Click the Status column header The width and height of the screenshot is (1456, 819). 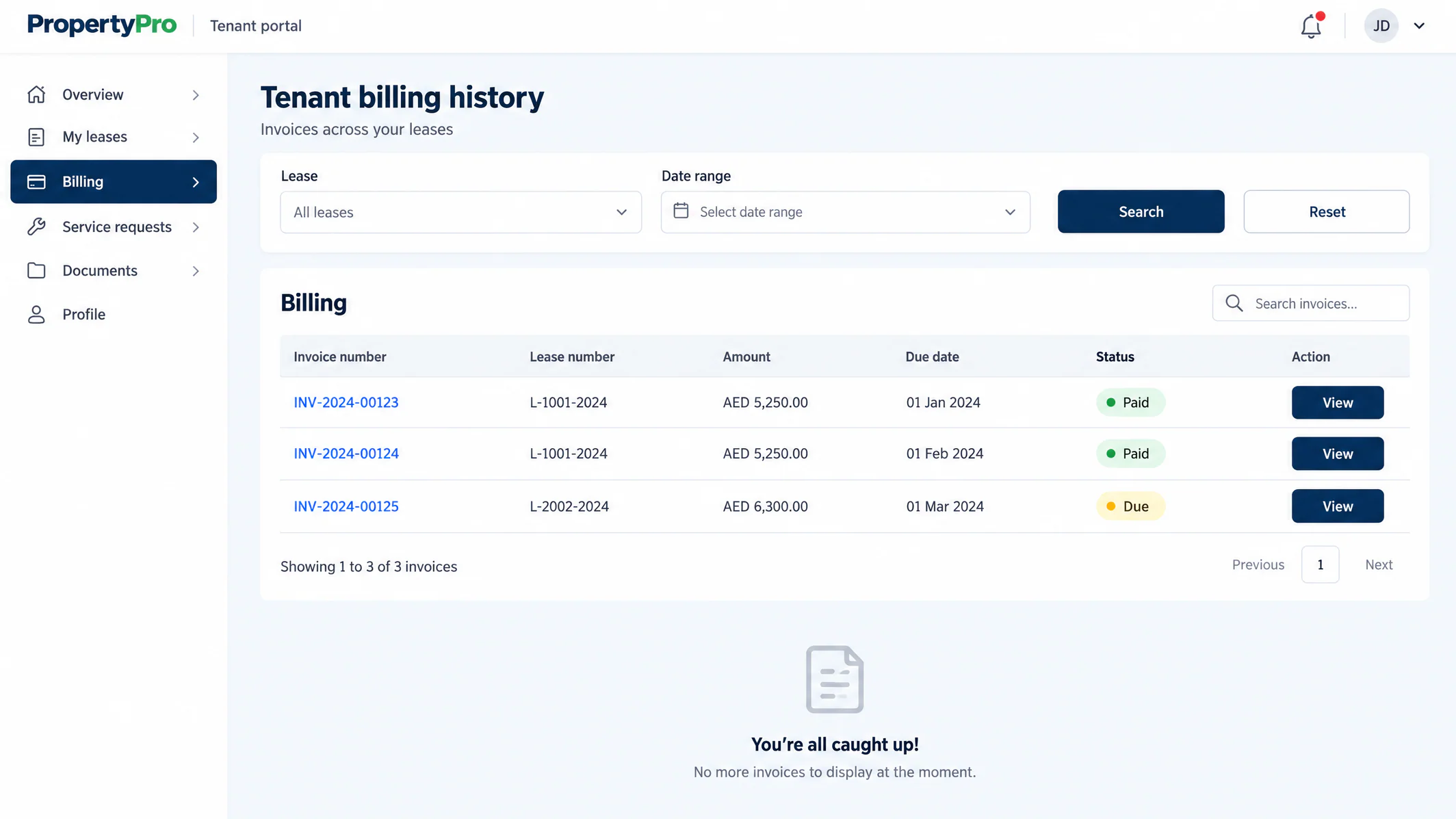[x=1115, y=356]
